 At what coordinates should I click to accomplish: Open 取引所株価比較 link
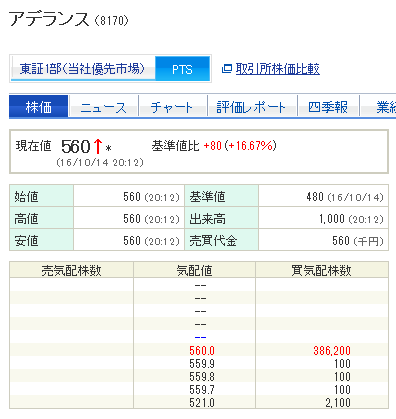[278, 69]
